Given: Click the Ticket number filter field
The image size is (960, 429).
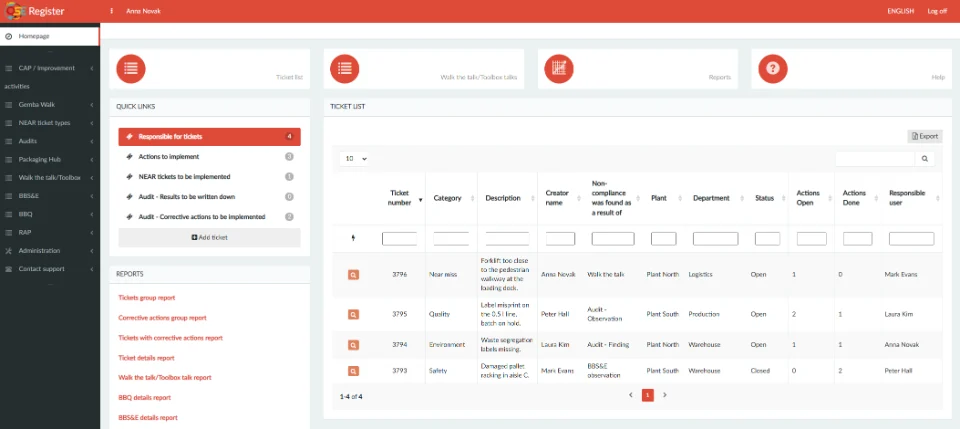Looking at the screenshot, I should coord(399,239).
